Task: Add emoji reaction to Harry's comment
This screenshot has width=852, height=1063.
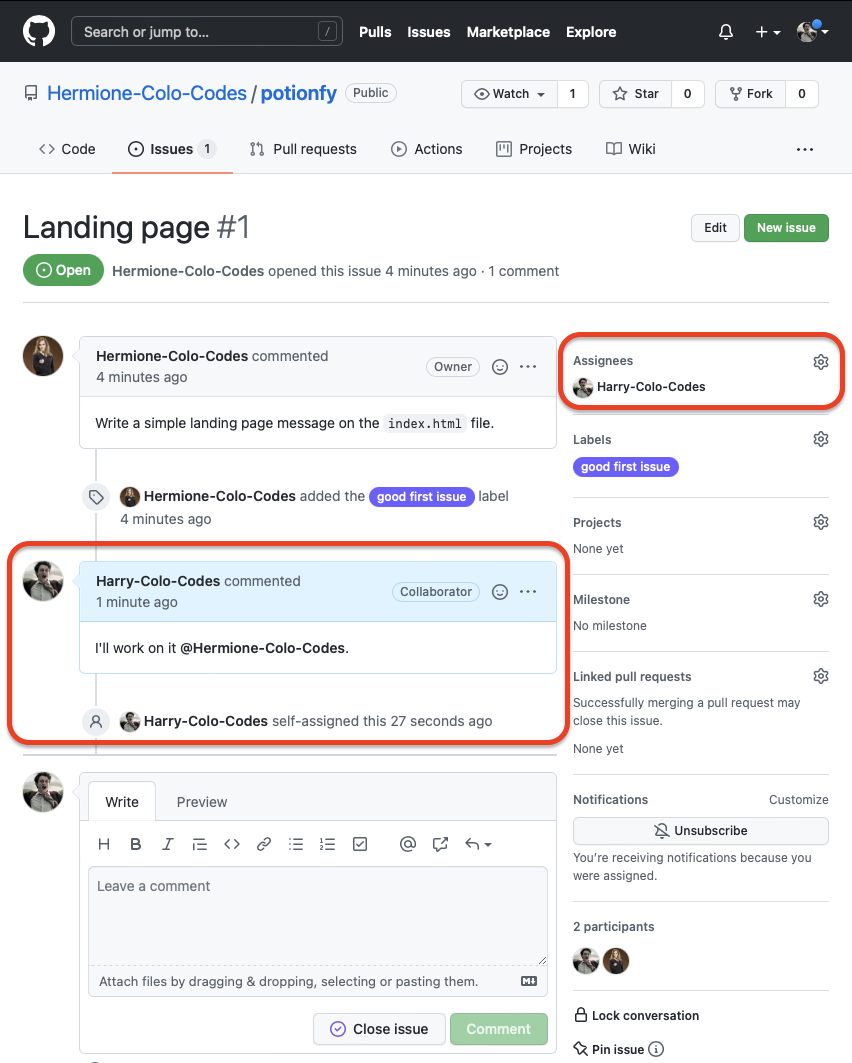Action: tap(501, 592)
